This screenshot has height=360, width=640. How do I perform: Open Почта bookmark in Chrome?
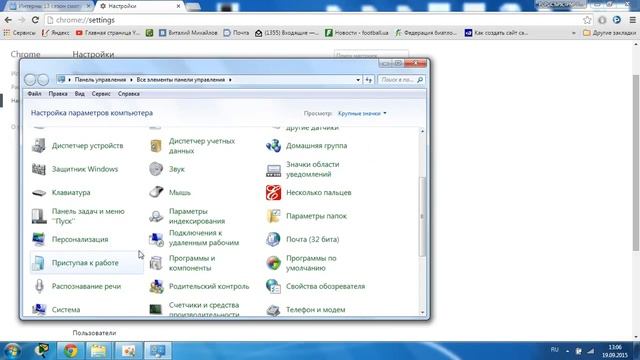point(236,33)
